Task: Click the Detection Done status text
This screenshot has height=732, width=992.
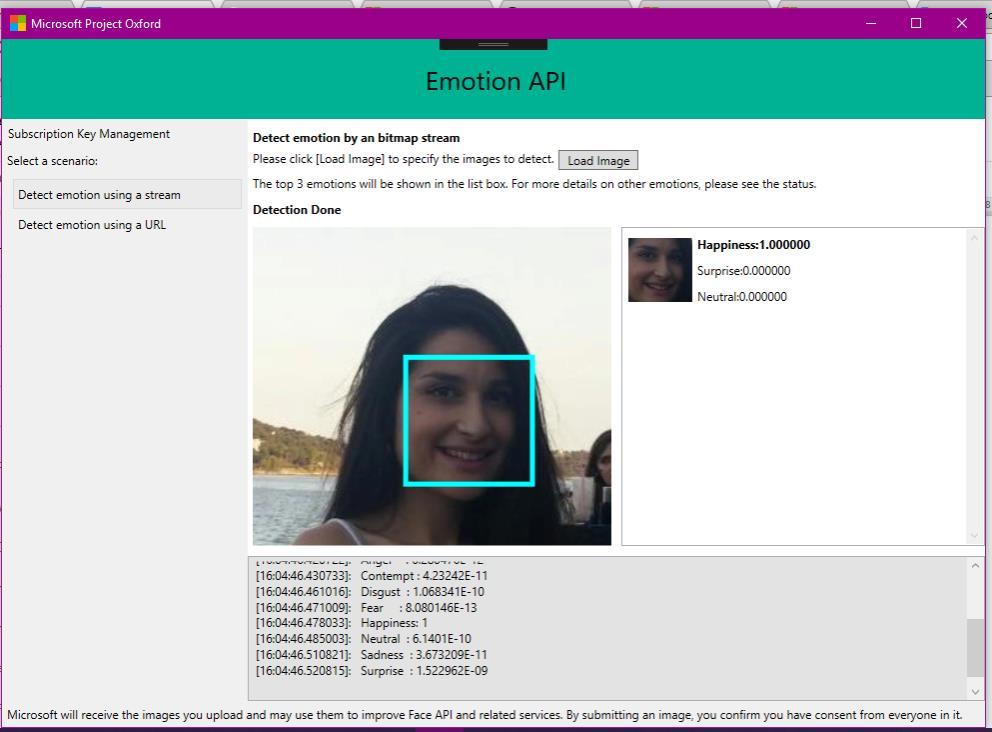Action: (x=297, y=210)
